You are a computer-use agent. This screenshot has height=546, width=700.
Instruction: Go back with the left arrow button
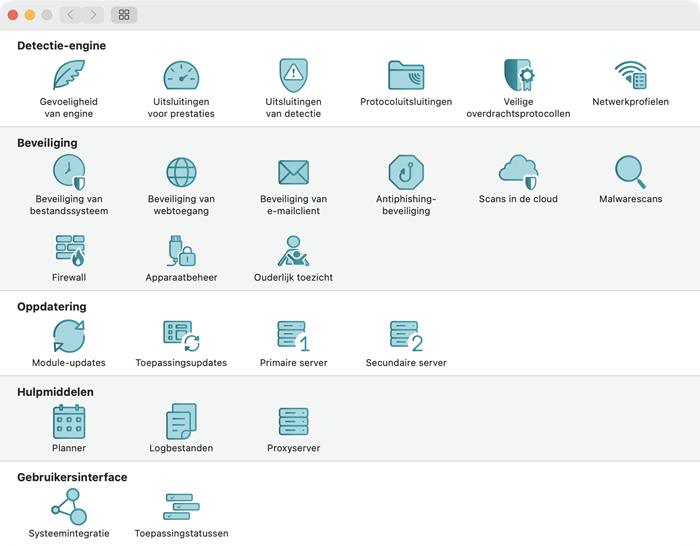[x=71, y=15]
